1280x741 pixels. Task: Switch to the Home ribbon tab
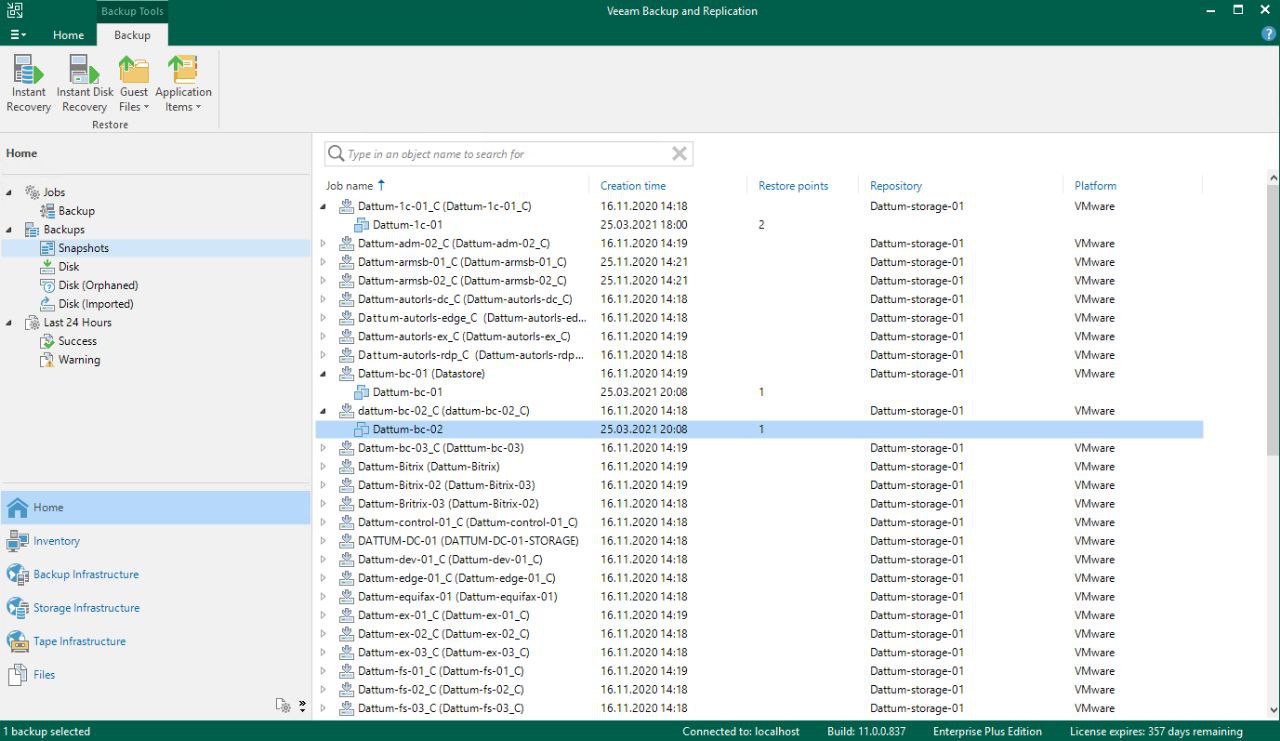[x=68, y=35]
